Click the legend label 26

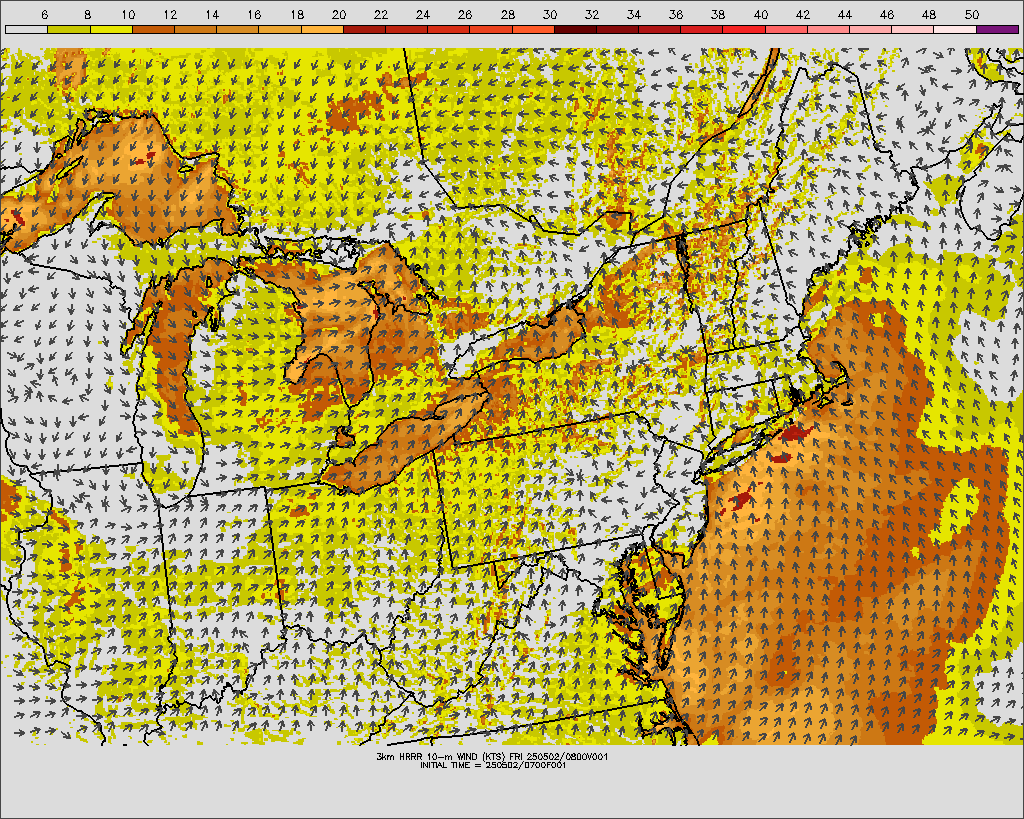465,14
